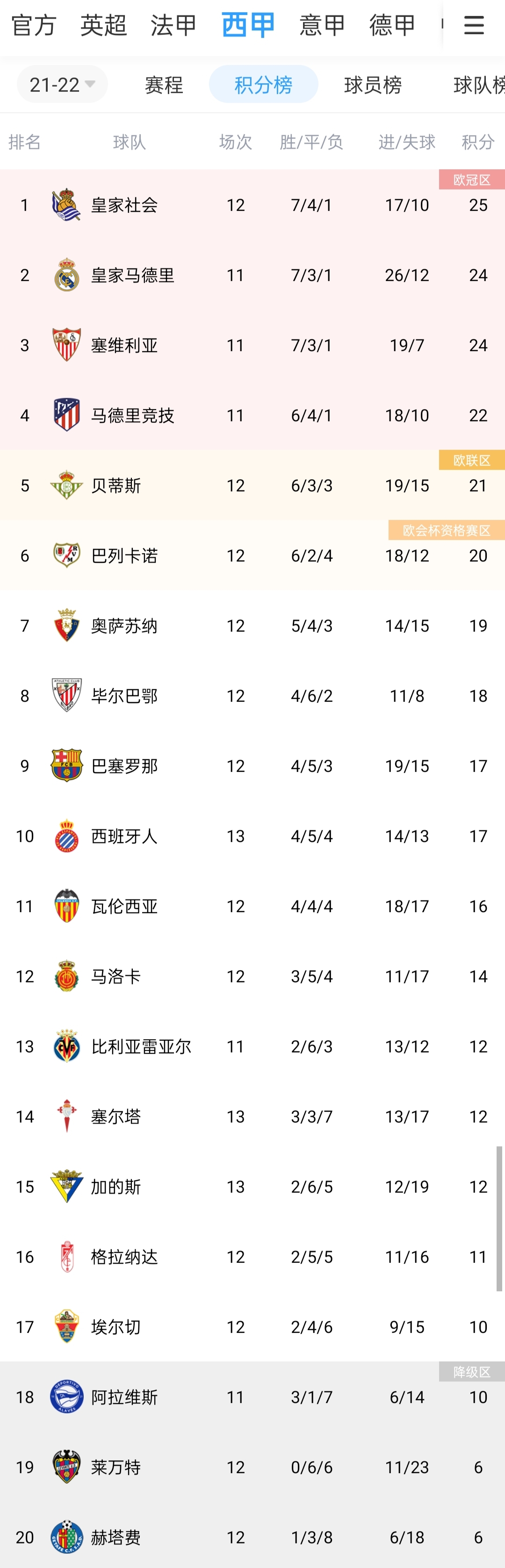The height and width of the screenshot is (1568, 505).
Task: Click the vertical scrollbar thumb
Action: pos(499,1219)
